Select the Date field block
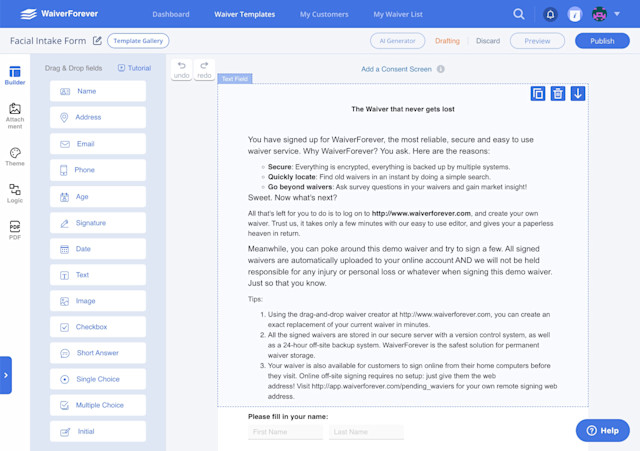640x451 pixels. click(x=98, y=249)
